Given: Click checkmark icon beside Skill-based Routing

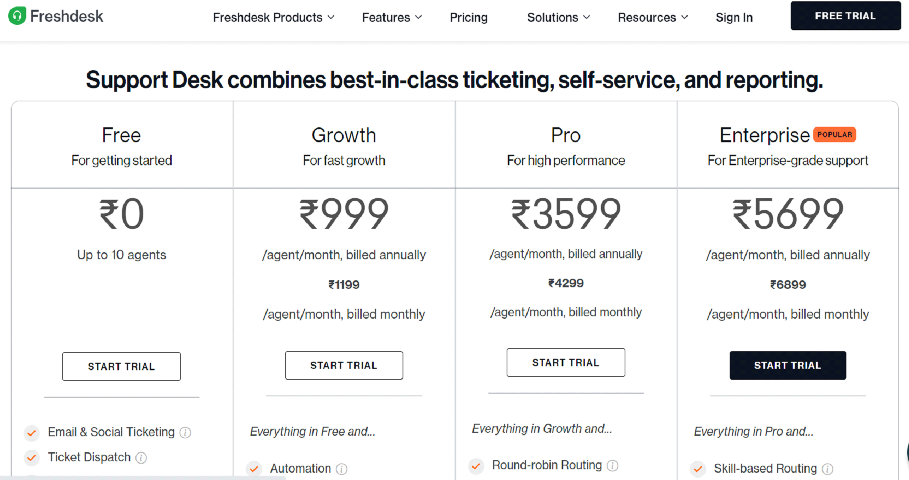Looking at the screenshot, I should click(x=698, y=469).
